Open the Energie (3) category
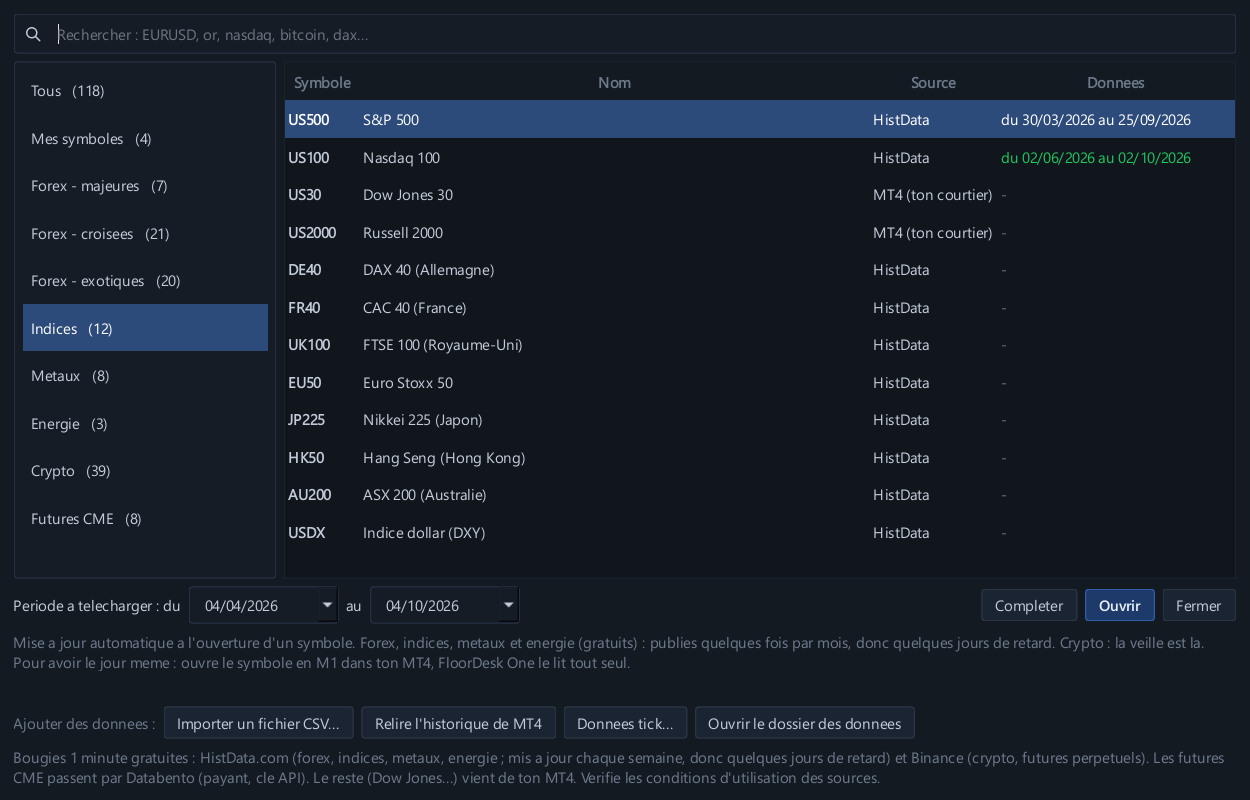This screenshot has height=800, width=1250. click(x=145, y=424)
